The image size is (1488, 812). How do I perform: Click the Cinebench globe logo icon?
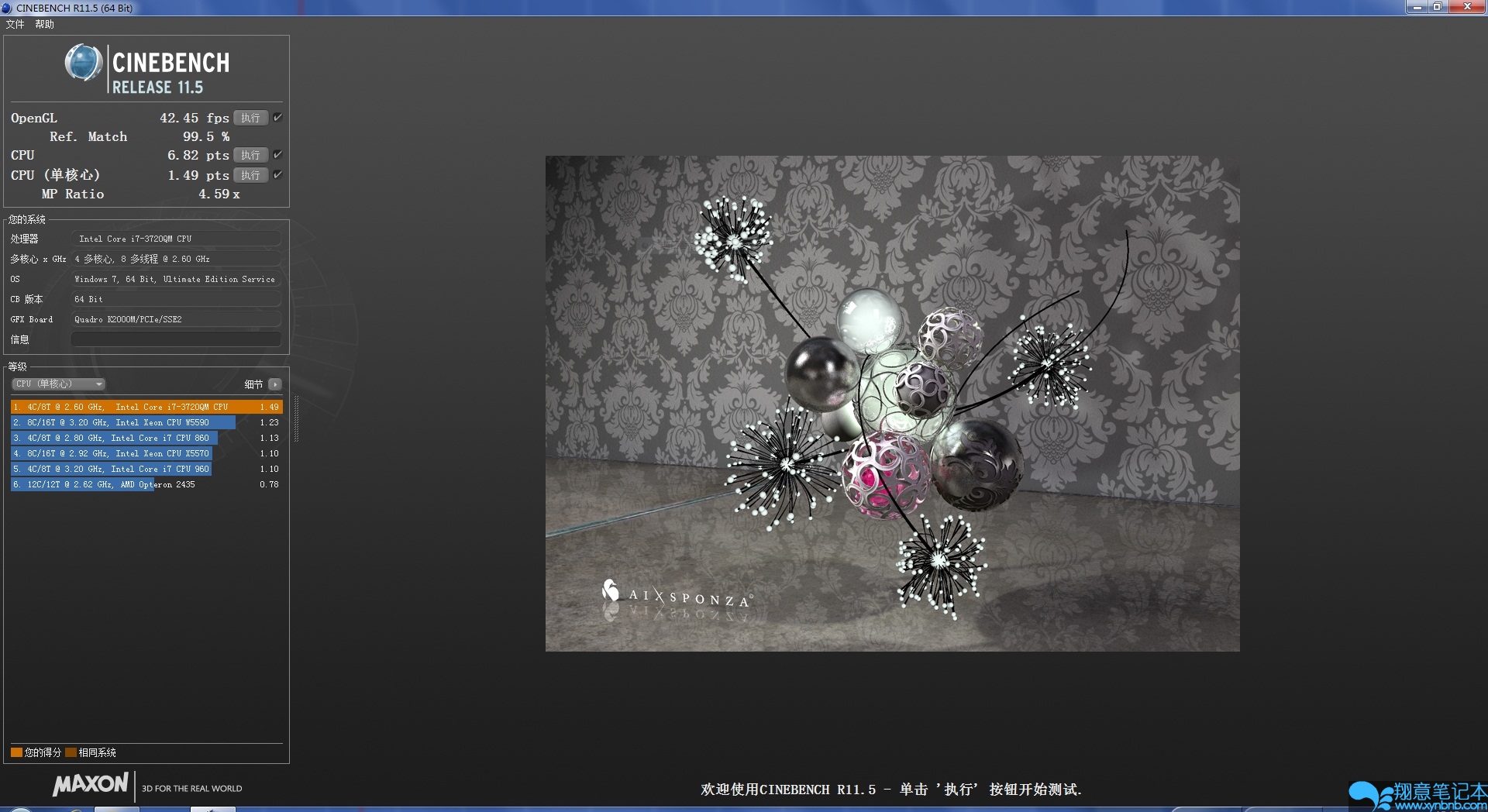(x=83, y=64)
